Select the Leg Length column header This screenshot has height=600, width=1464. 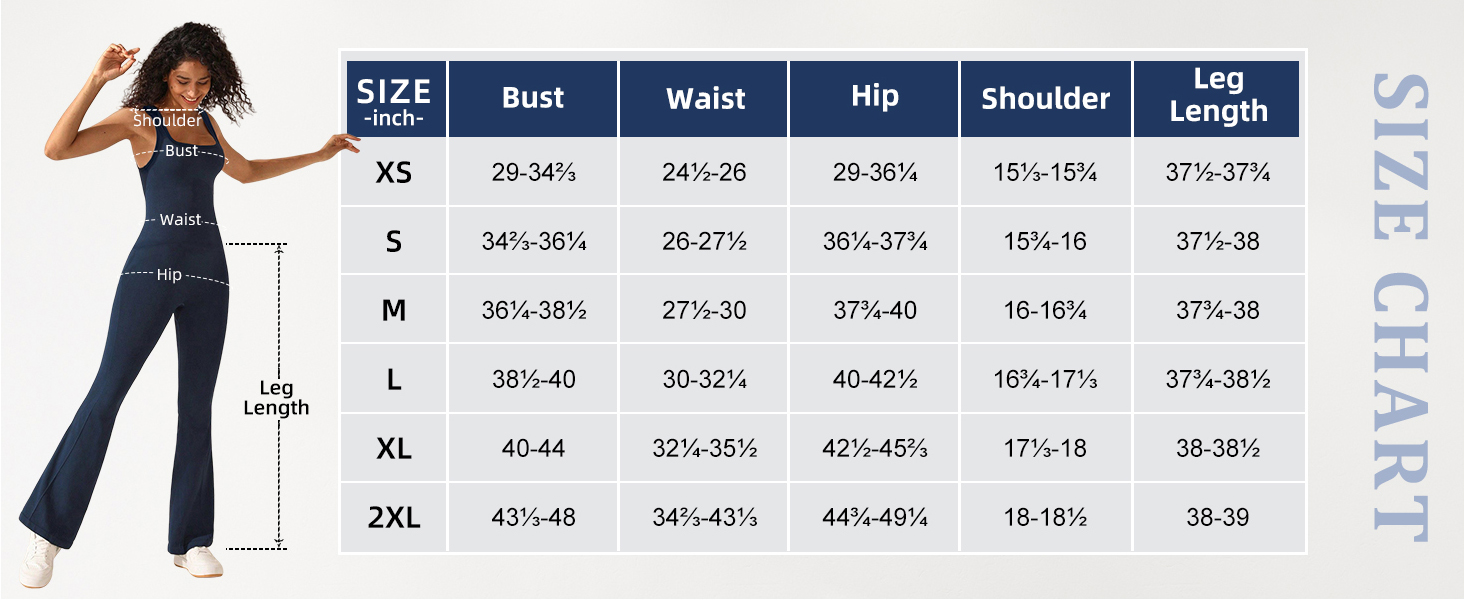click(1218, 96)
